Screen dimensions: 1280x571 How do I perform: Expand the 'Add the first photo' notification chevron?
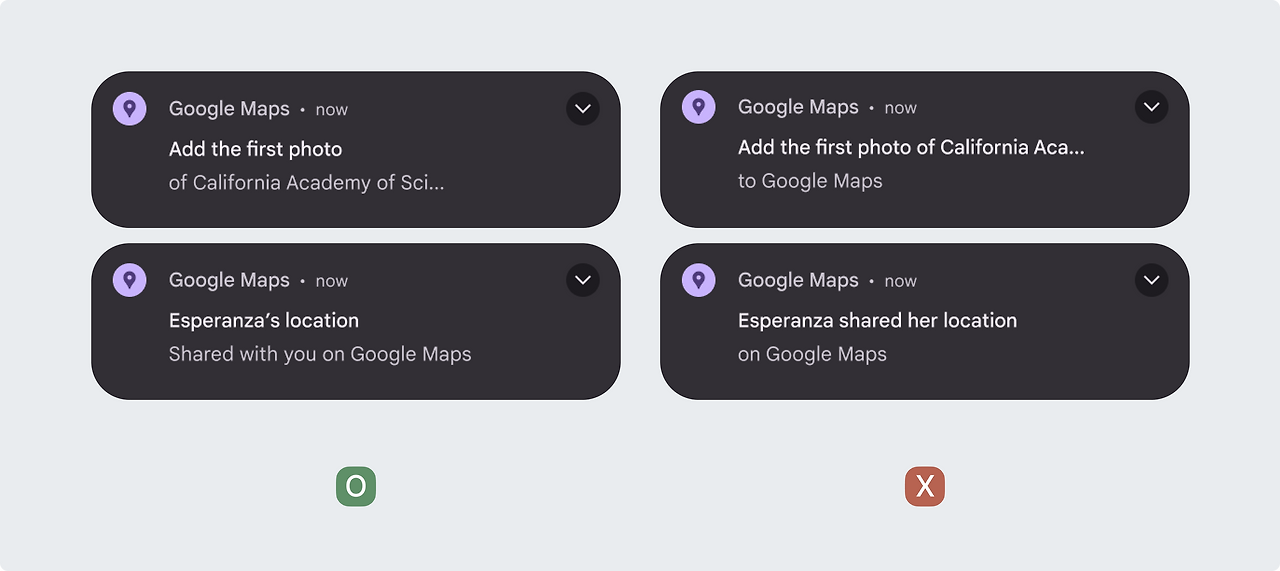pyautogui.click(x=583, y=109)
